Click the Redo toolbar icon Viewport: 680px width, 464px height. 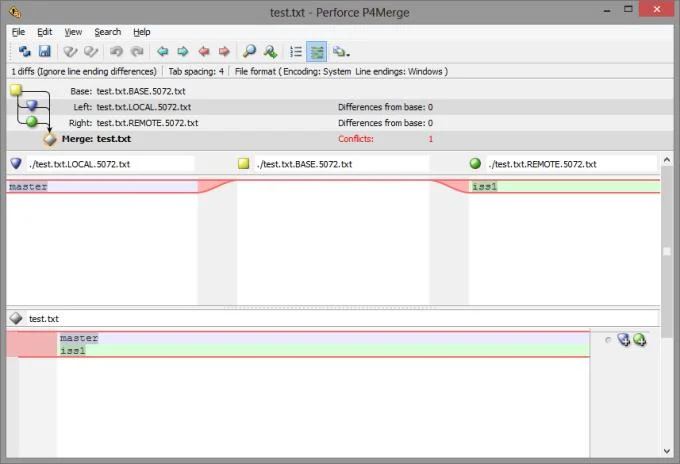(x=137, y=52)
